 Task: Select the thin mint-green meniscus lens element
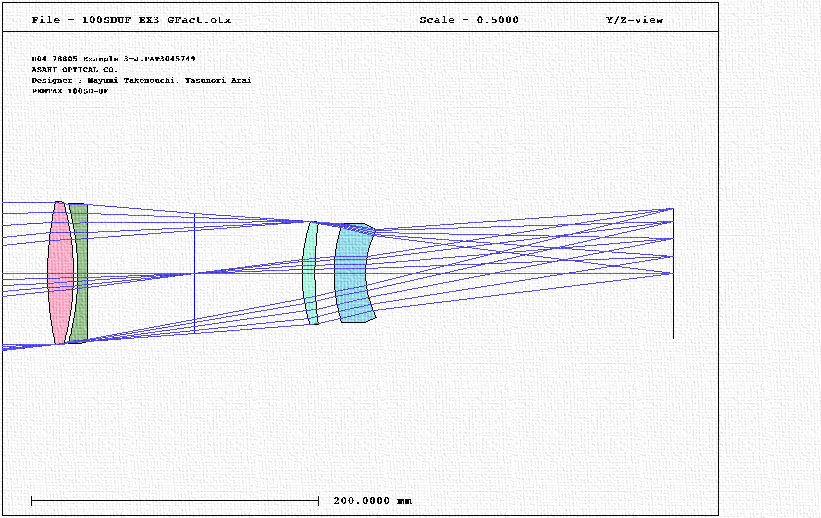pos(310,273)
